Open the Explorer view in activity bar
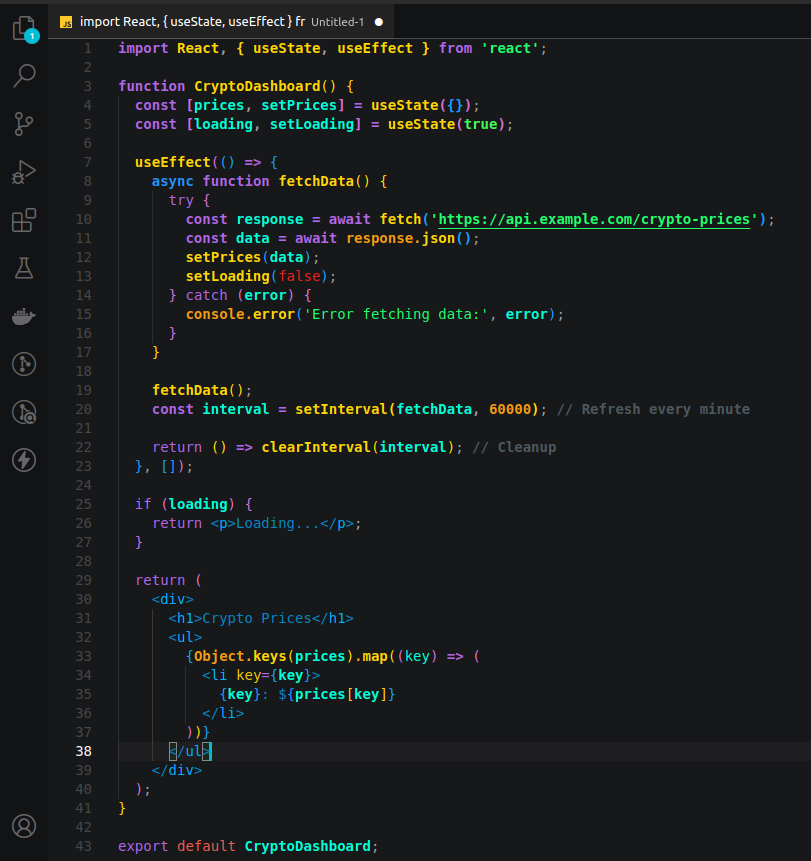811x861 pixels. point(24,29)
